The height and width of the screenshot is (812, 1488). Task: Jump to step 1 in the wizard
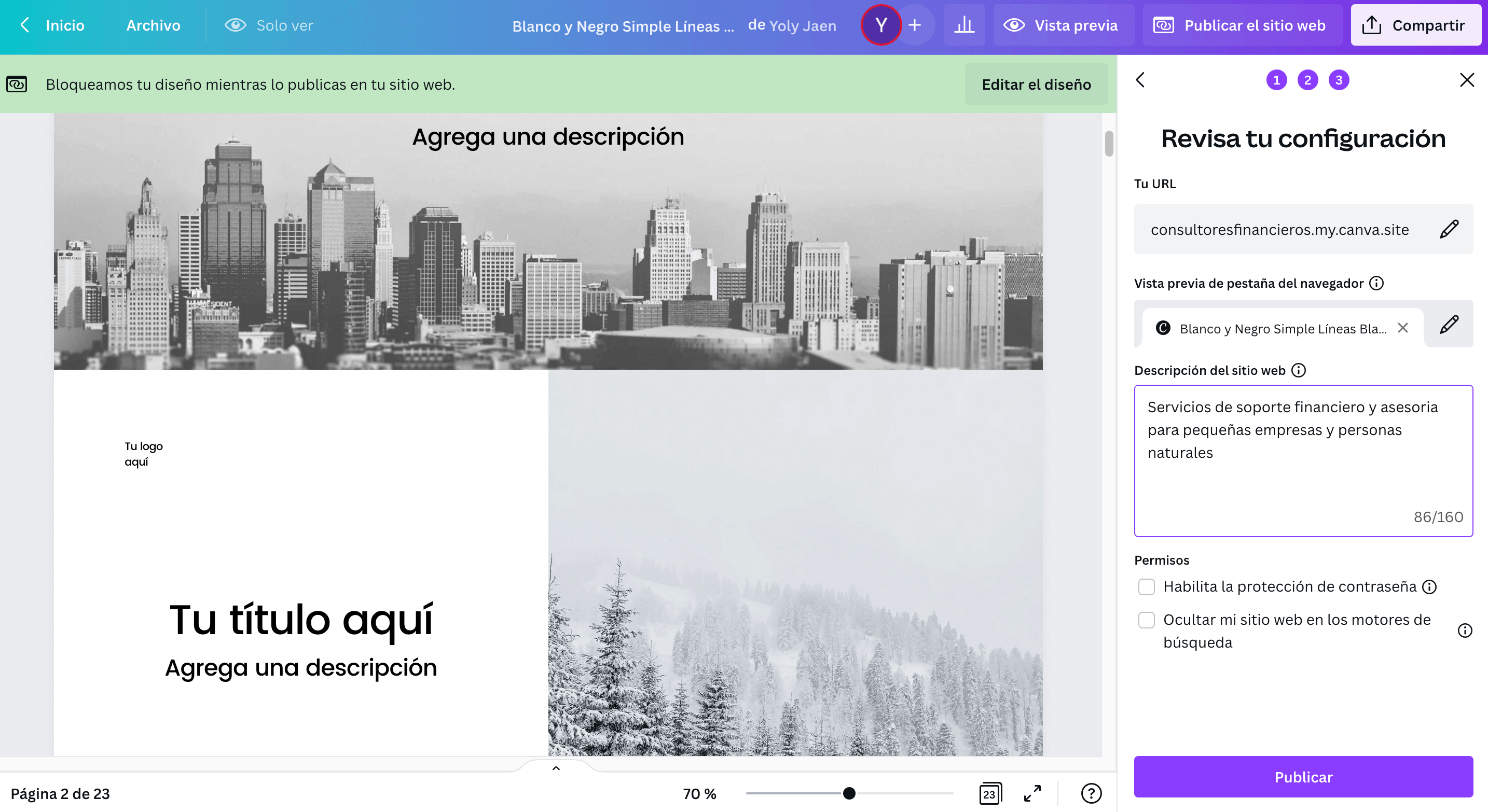point(1277,80)
